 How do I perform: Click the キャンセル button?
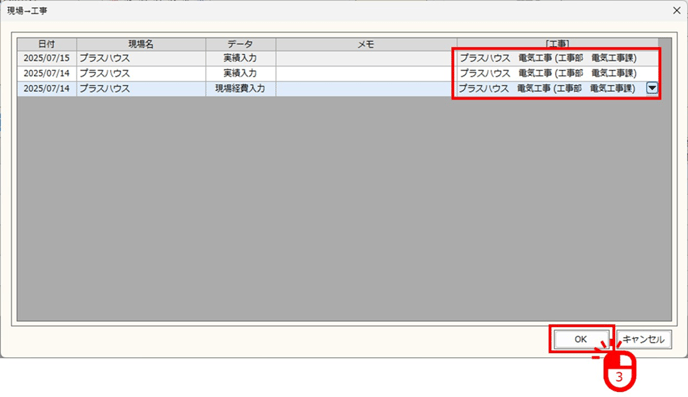[644, 339]
